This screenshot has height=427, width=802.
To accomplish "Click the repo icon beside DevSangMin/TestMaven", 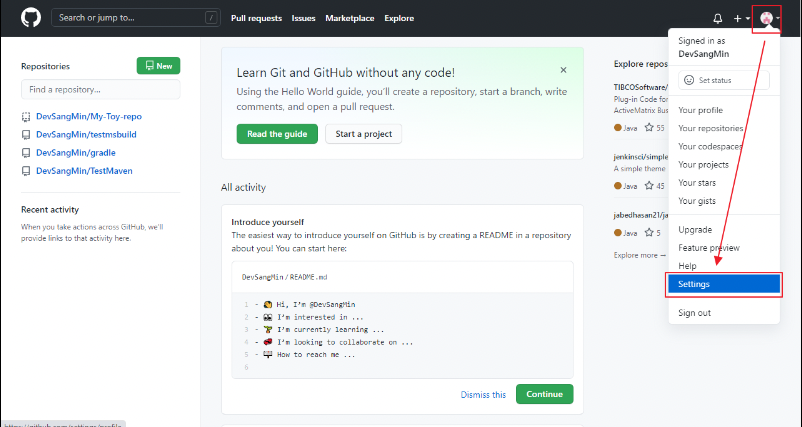I will point(26,171).
